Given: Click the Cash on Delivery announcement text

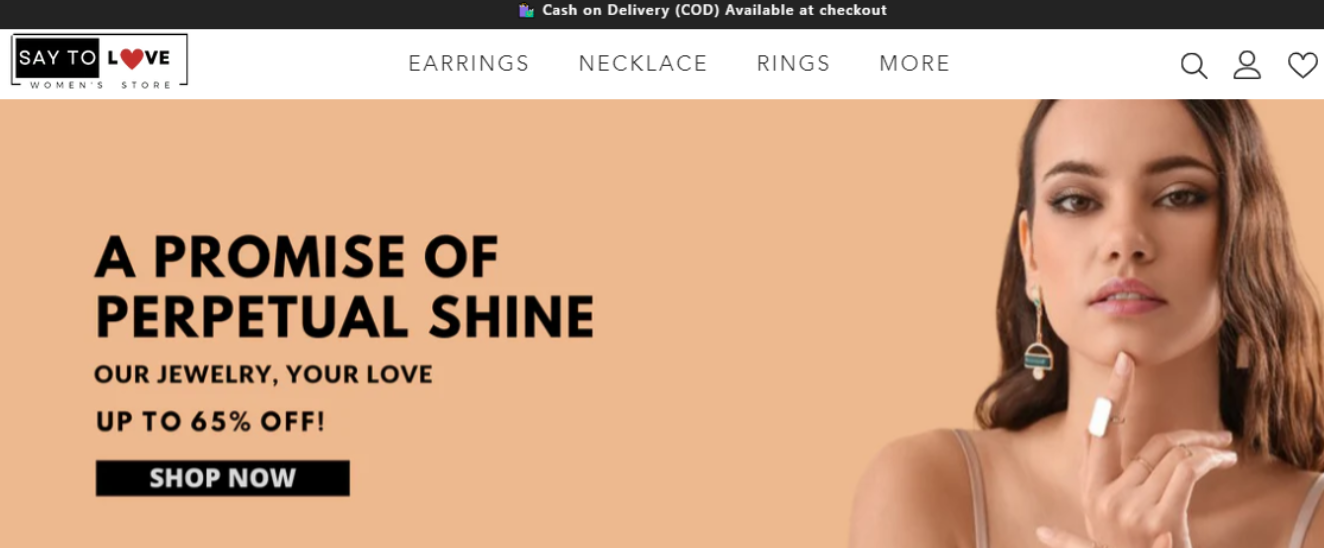Looking at the screenshot, I should coord(714,11).
